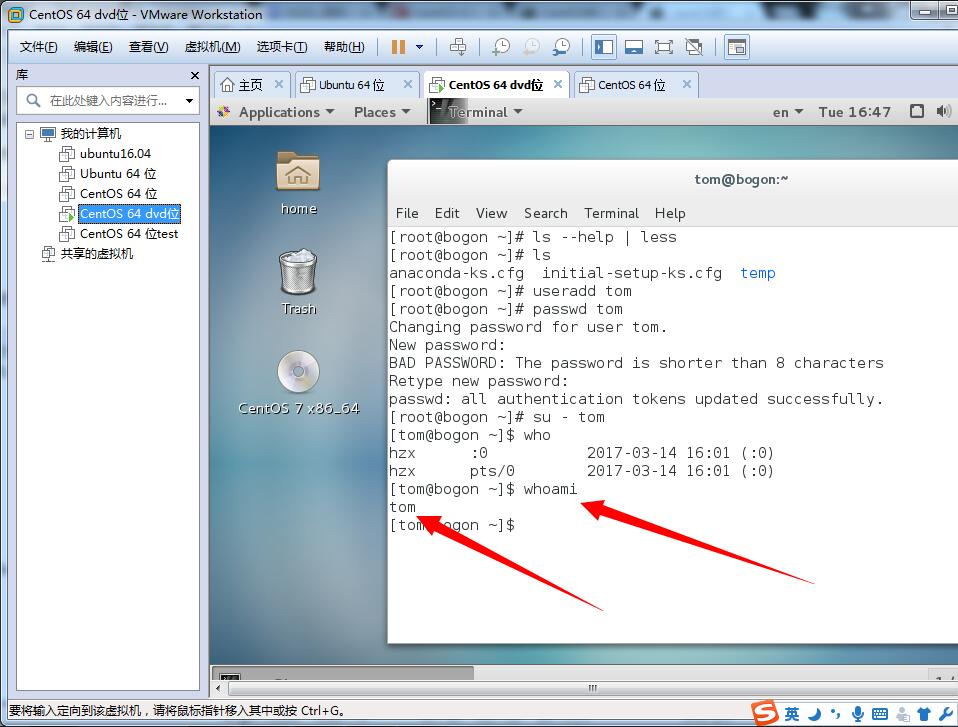
Task: Click the Sogou microphone voice input icon
Action: click(x=858, y=714)
